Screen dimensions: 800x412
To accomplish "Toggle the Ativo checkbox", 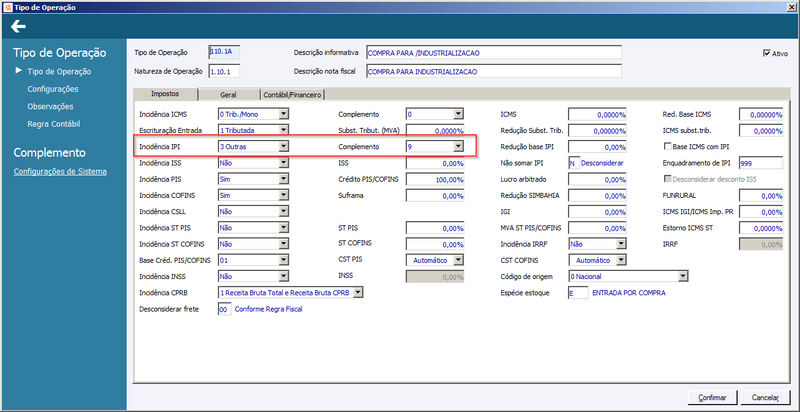I will click(766, 53).
